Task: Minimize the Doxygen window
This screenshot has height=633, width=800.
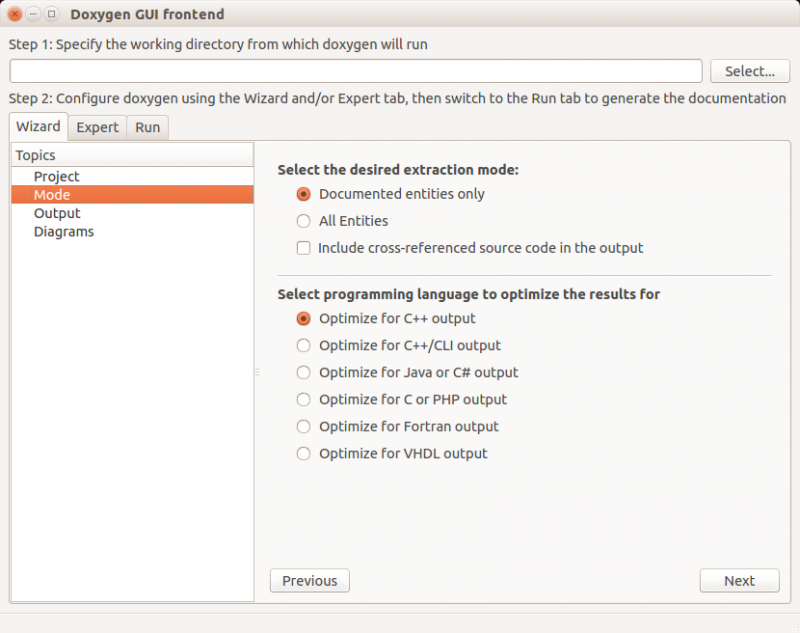Action: click(33, 15)
